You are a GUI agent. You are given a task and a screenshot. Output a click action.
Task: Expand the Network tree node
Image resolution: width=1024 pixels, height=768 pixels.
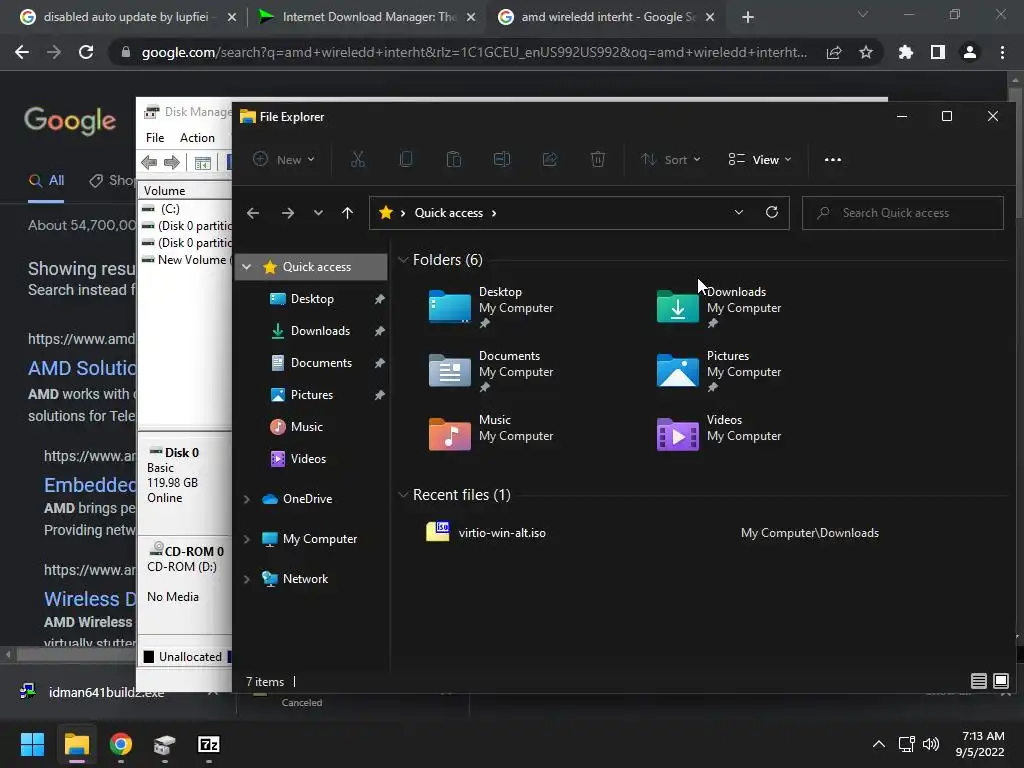[247, 579]
